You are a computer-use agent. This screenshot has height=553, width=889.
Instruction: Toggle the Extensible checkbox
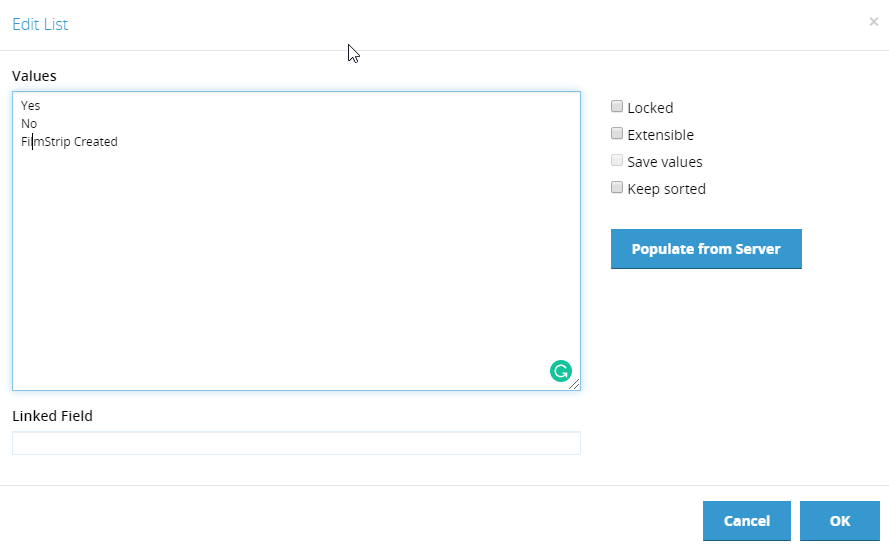click(x=617, y=133)
